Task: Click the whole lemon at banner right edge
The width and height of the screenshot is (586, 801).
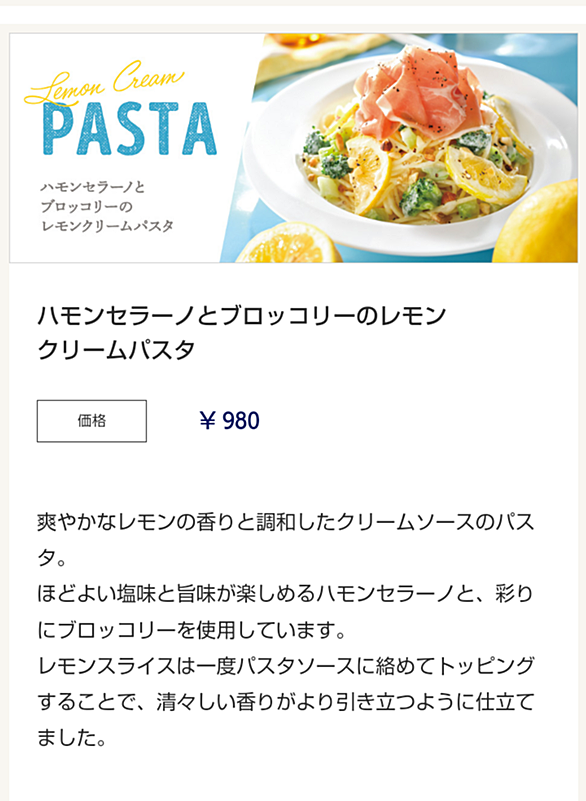Action: pos(536,223)
